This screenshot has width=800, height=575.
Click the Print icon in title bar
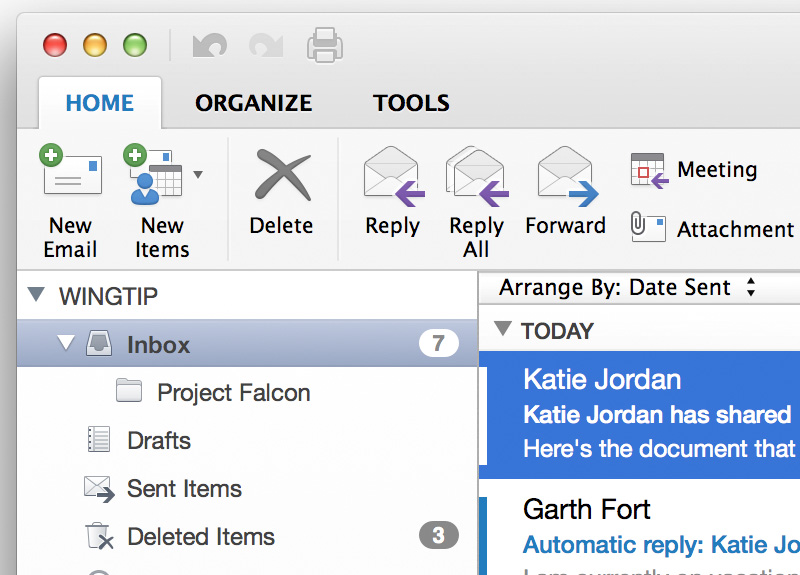coord(325,45)
